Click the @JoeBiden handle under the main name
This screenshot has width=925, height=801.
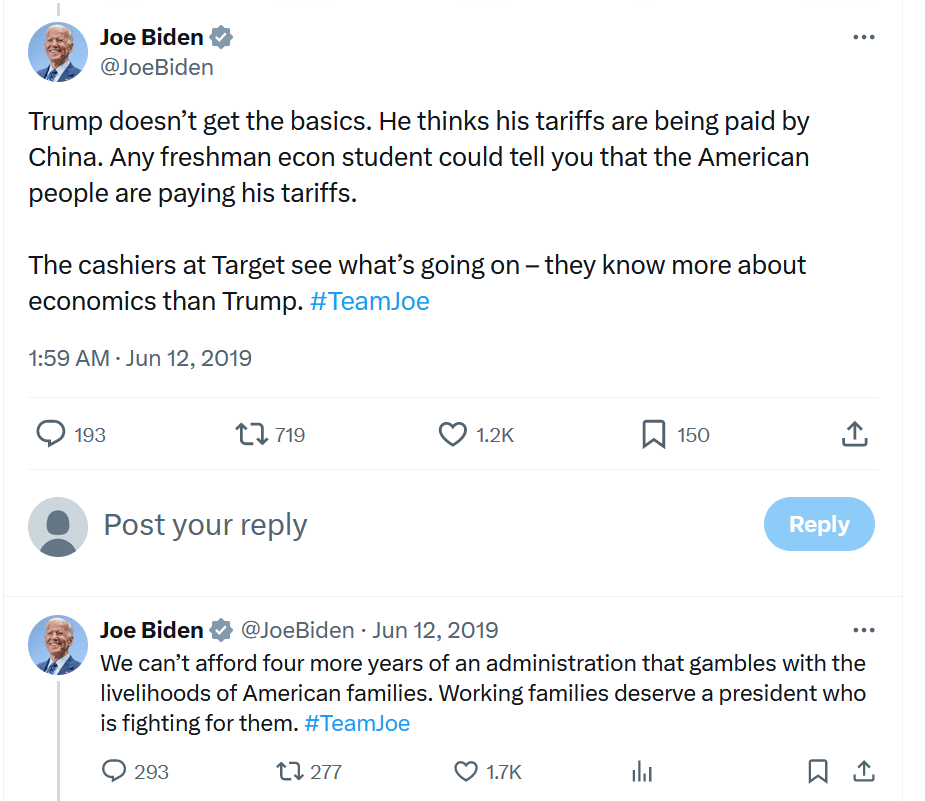click(157, 68)
